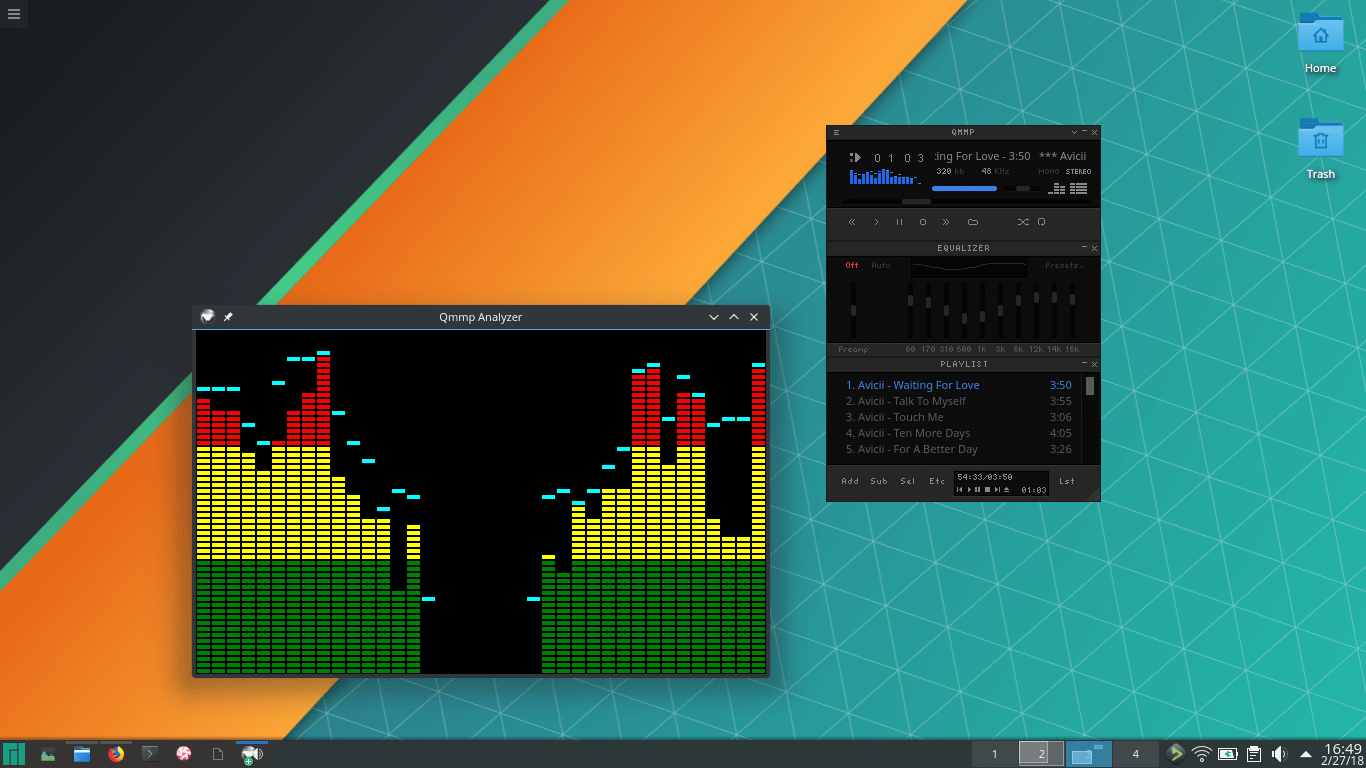The image size is (1366, 768).
Task: Click playlist vertical scrollbar handle
Action: point(1090,386)
